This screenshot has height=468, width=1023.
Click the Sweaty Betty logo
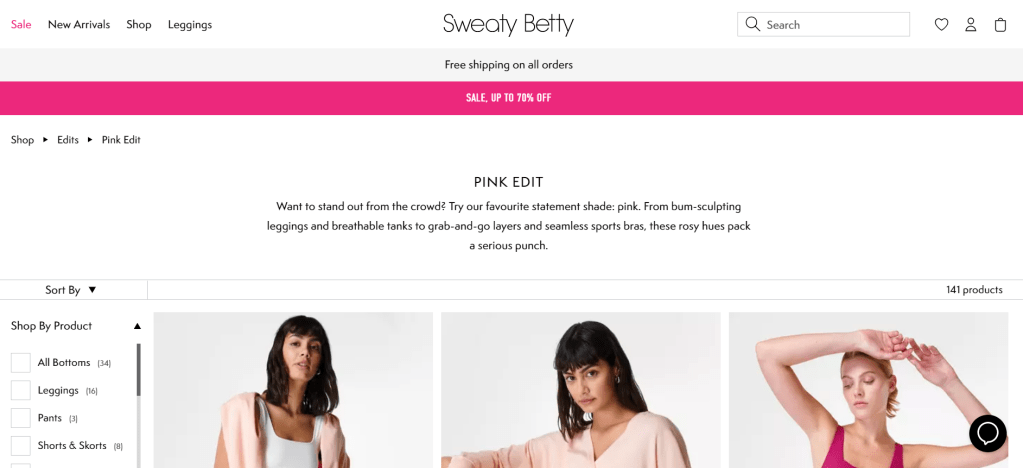pos(508,24)
